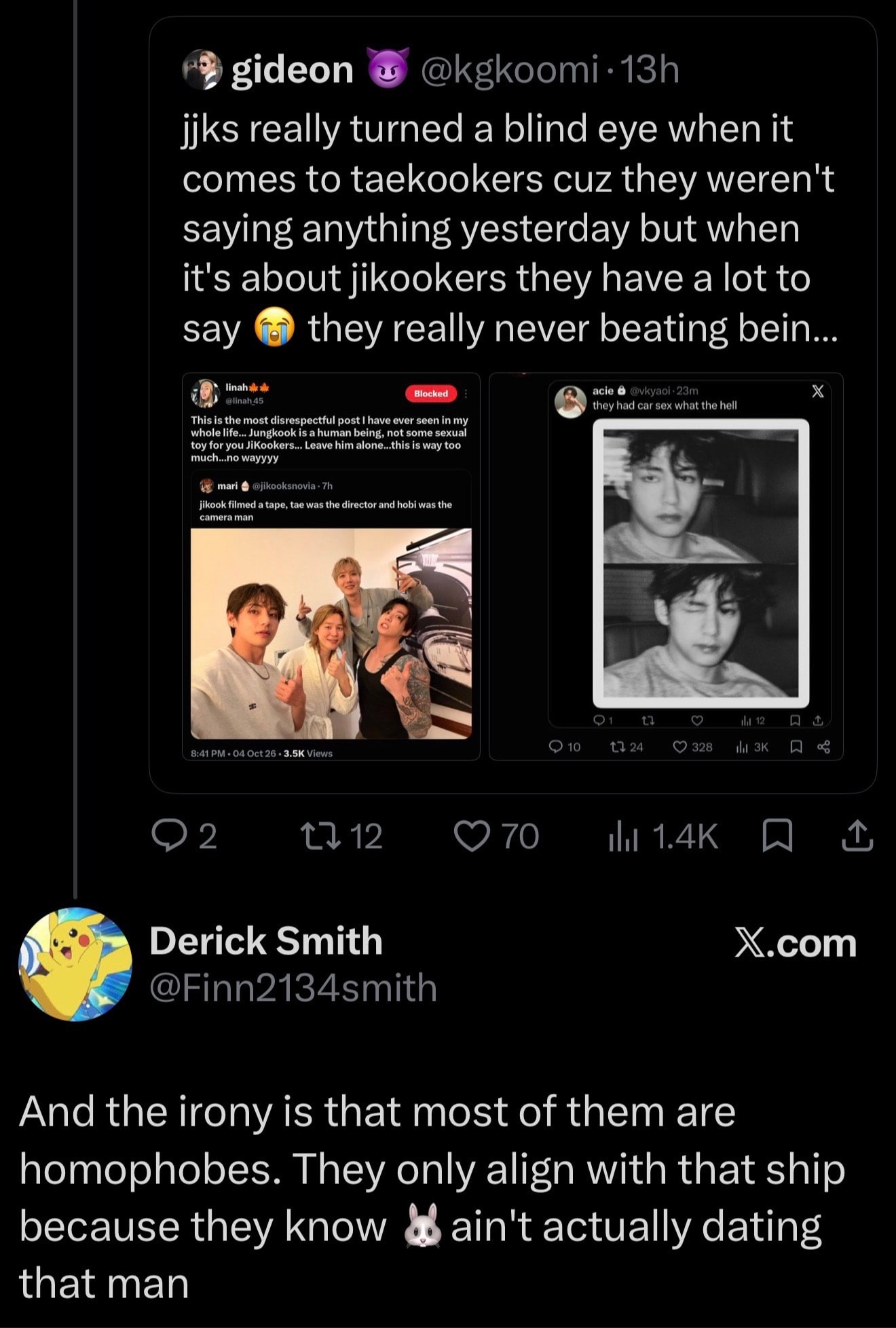This screenshot has width=896, height=1328.
Task: Tap the X.com logo label
Action: click(x=796, y=943)
